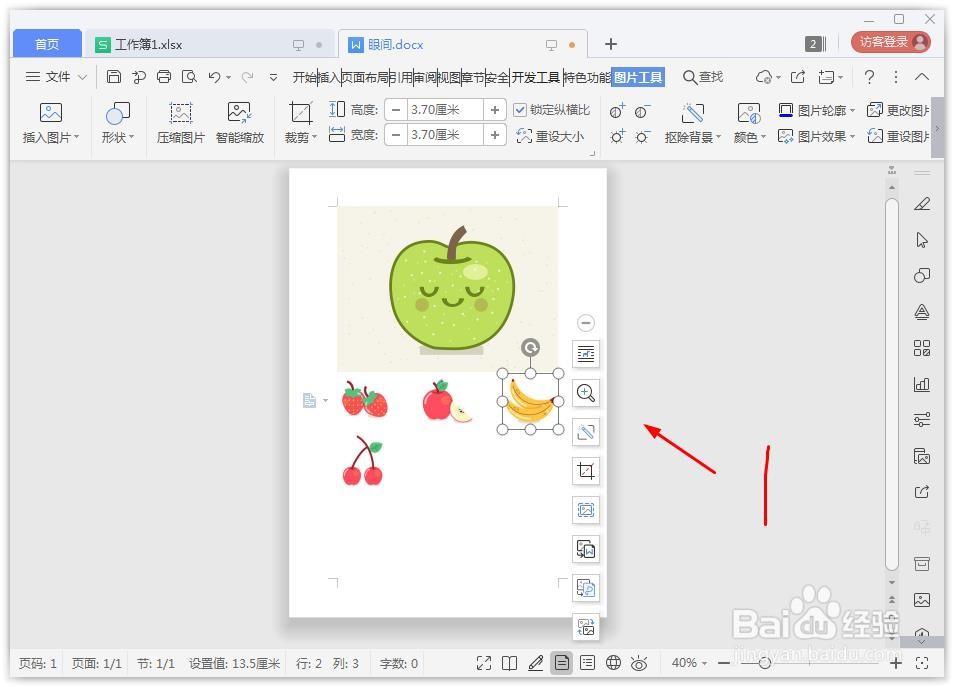This screenshot has height=687, width=954.
Task: Select the magnifier icon beside the image
Action: [x=585, y=393]
